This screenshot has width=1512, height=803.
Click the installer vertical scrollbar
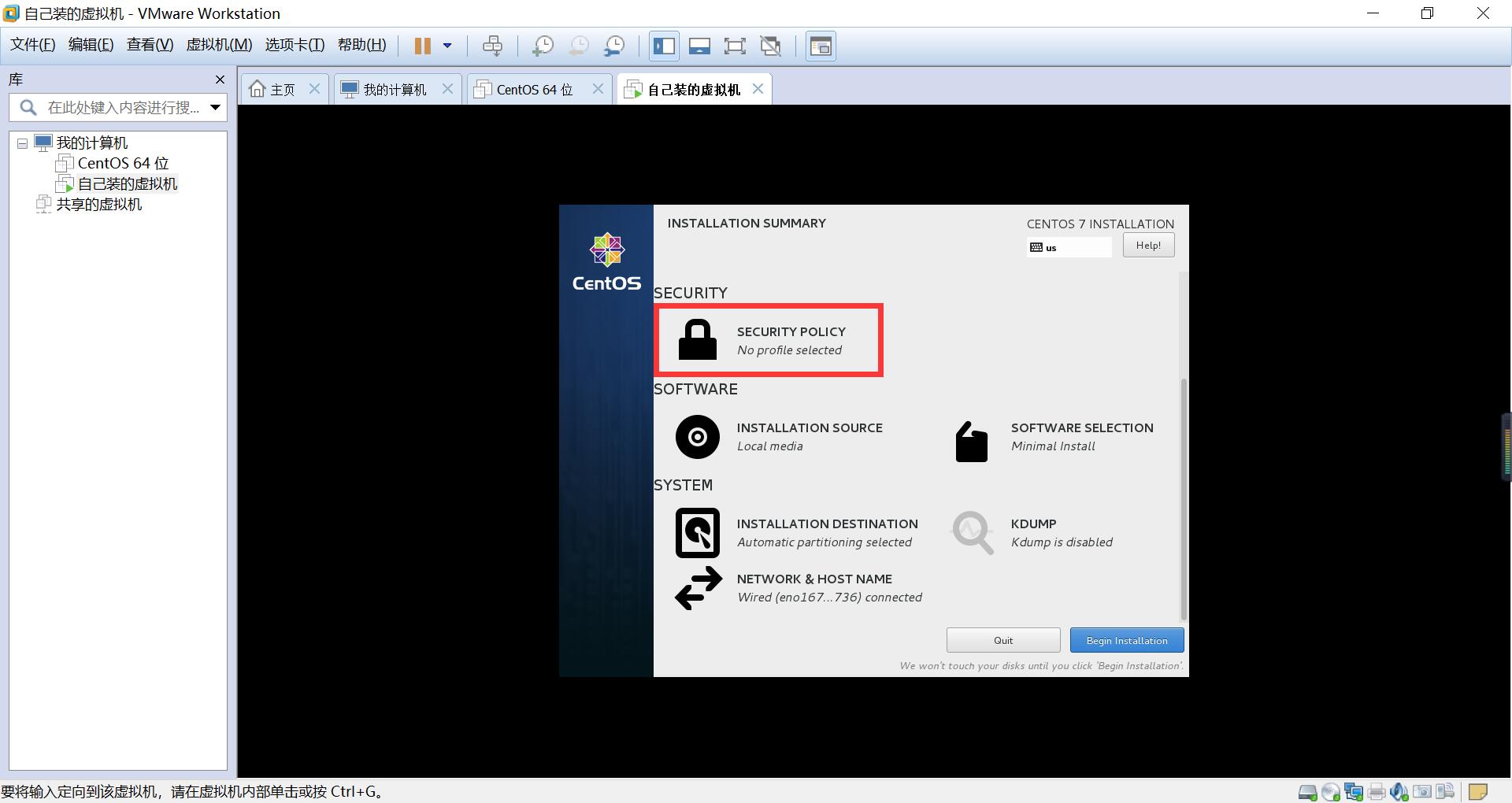point(1183,499)
